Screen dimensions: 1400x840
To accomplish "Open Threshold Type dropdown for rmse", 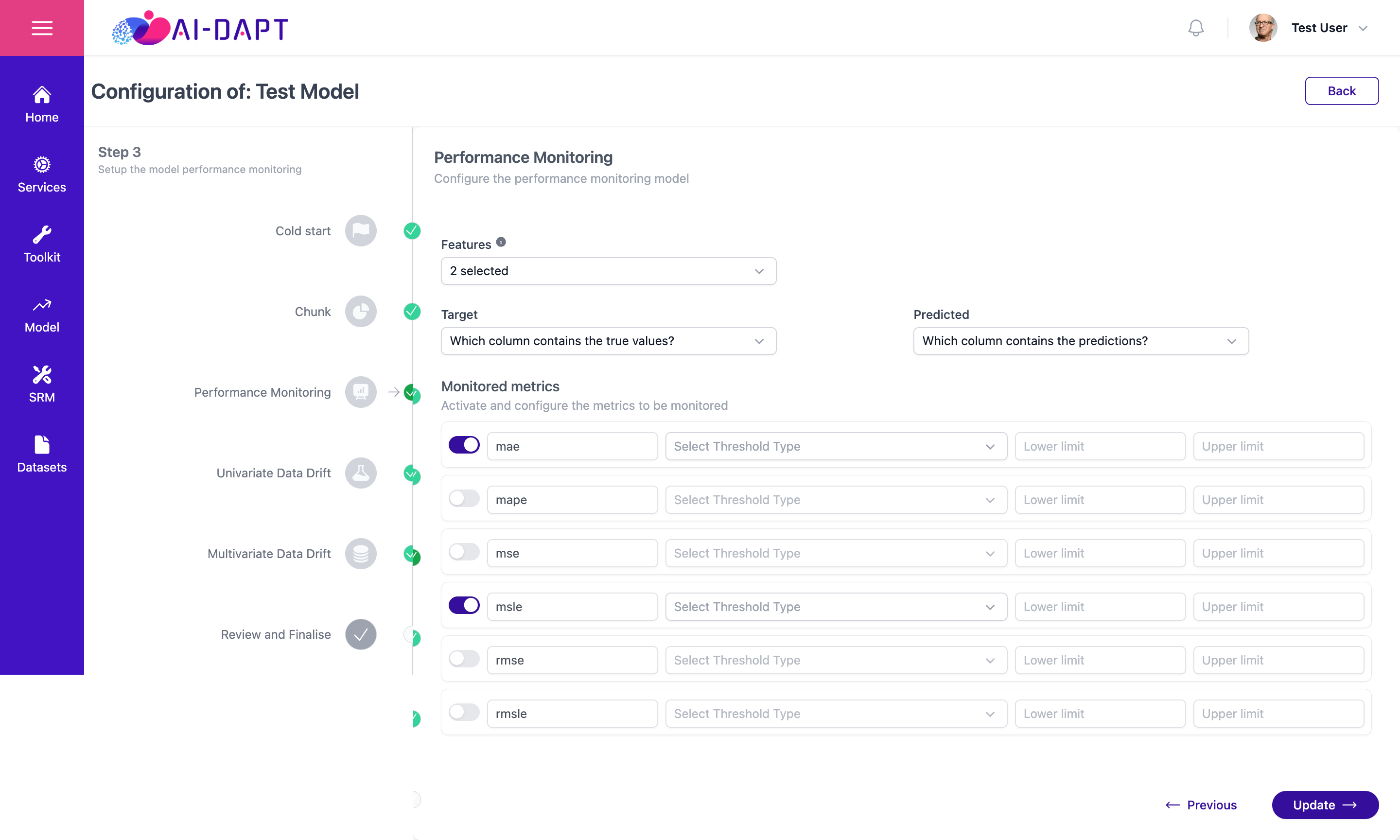I will (836, 660).
